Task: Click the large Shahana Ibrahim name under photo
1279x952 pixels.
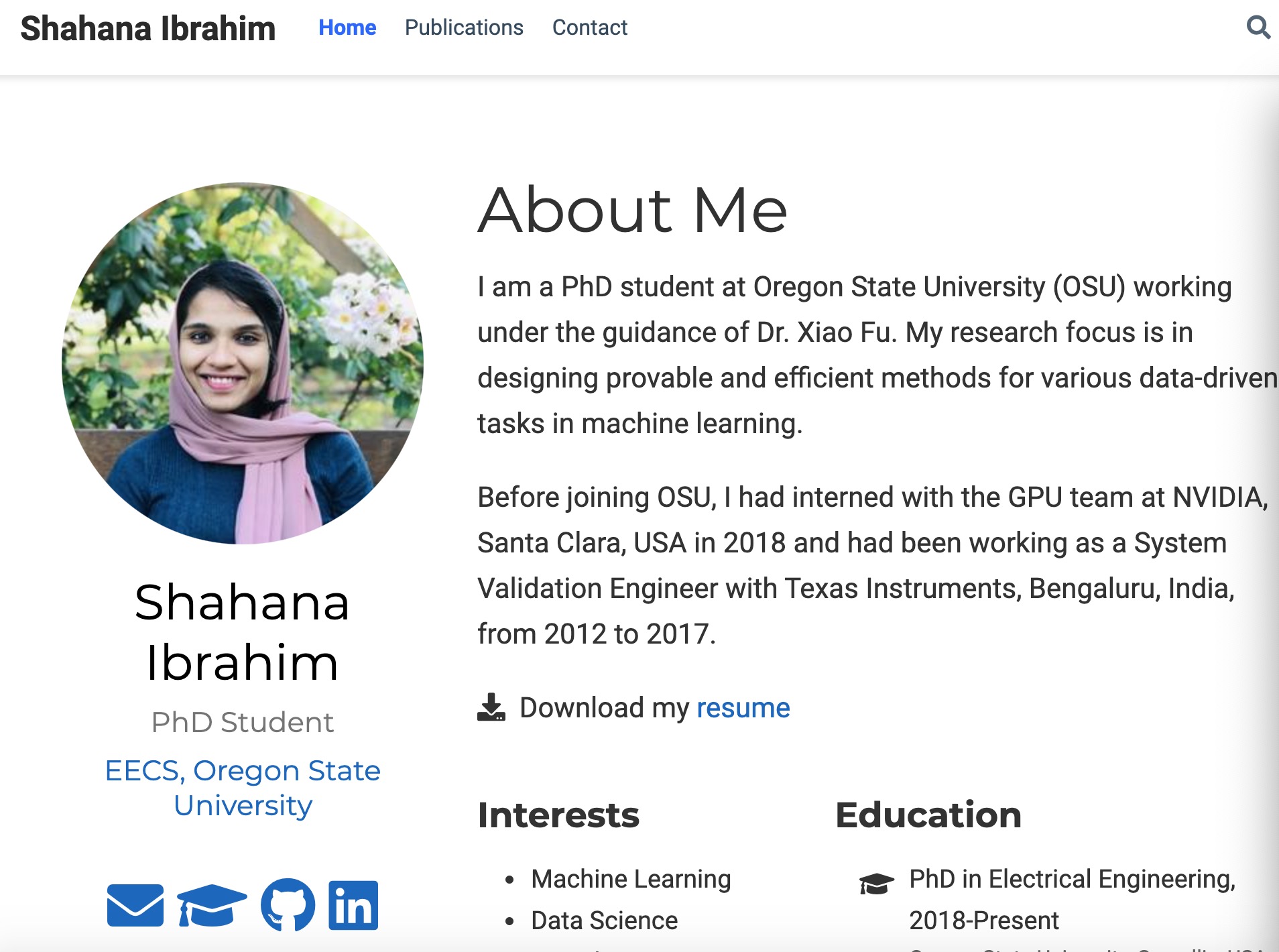Action: 243,632
